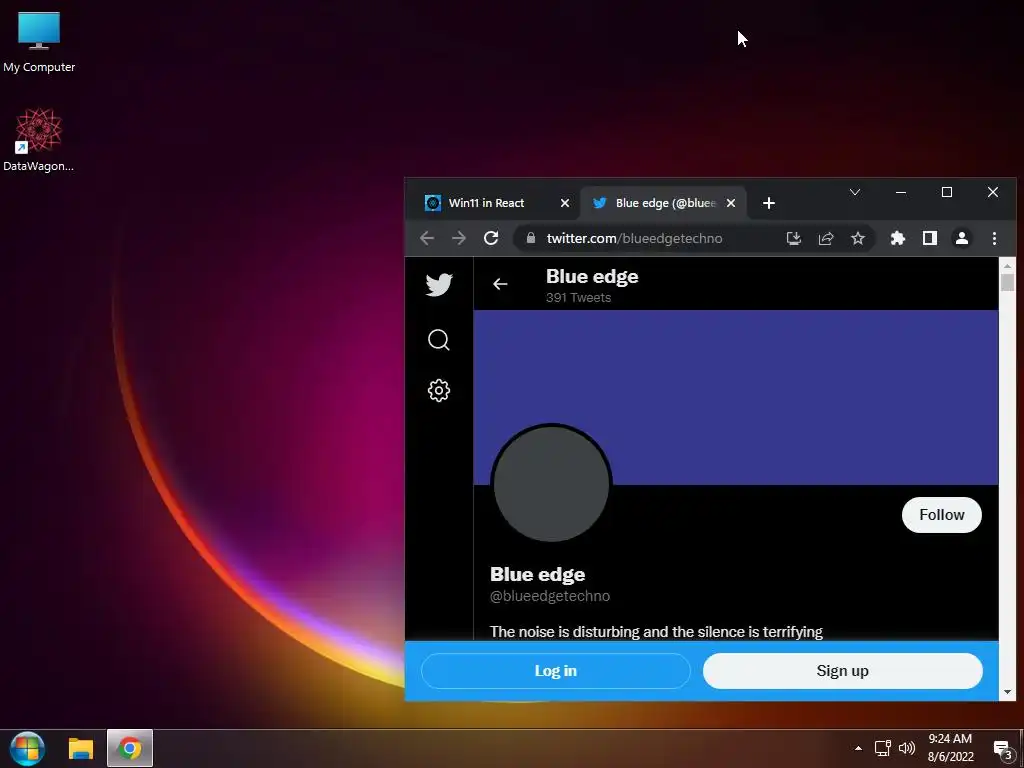Open the Chrome profile menu

point(962,238)
